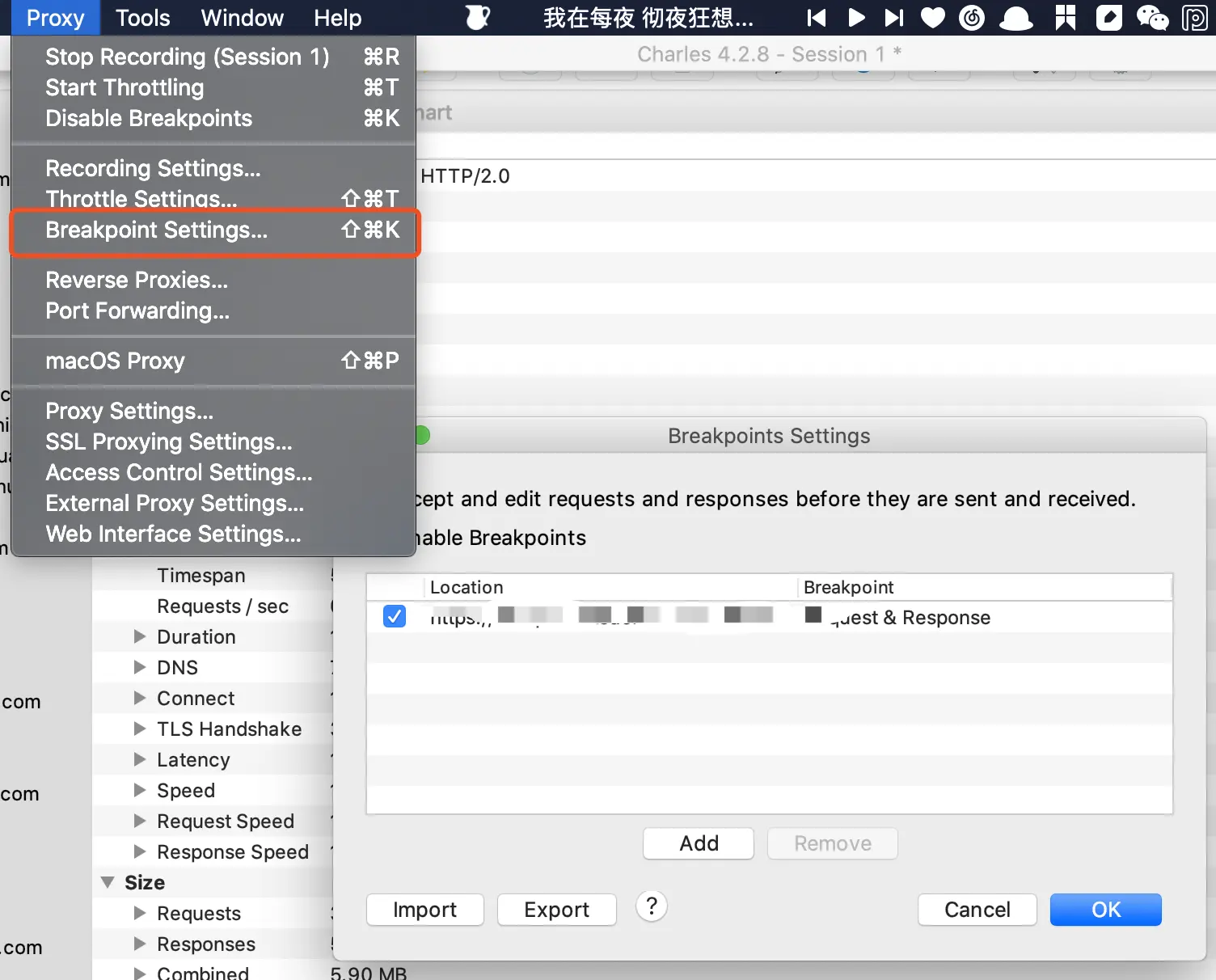Click the boxed P icon in menu bar
Screen dimensions: 1216x980
point(1195,18)
